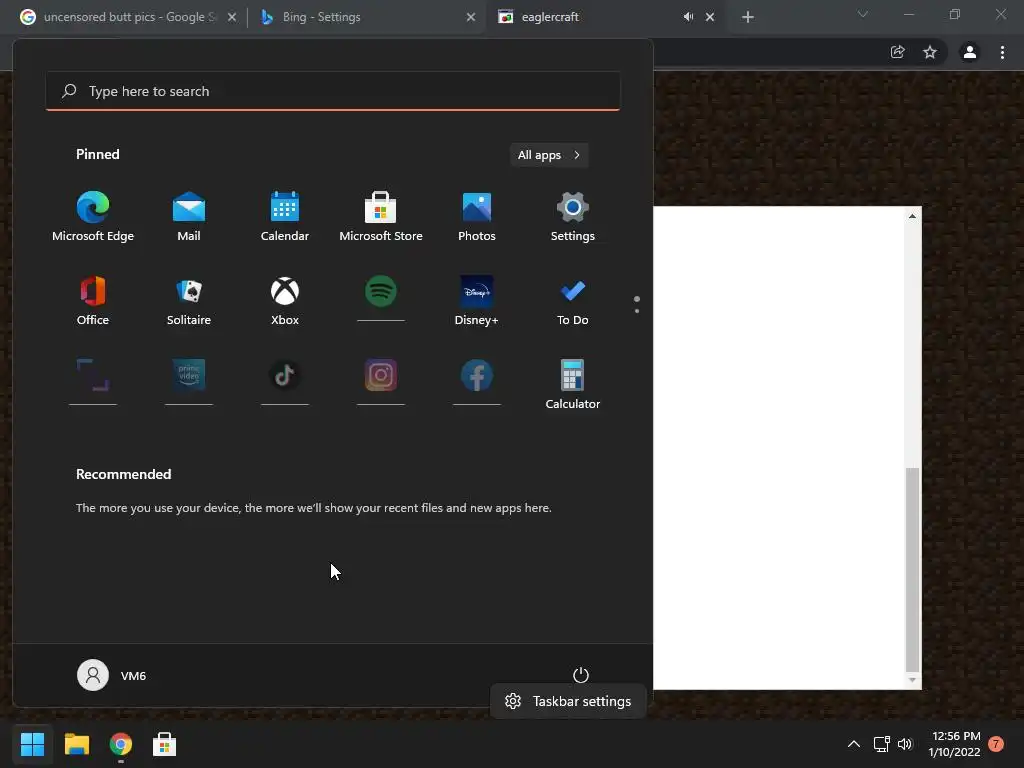Switch to Chrome on the taskbar

point(121,744)
